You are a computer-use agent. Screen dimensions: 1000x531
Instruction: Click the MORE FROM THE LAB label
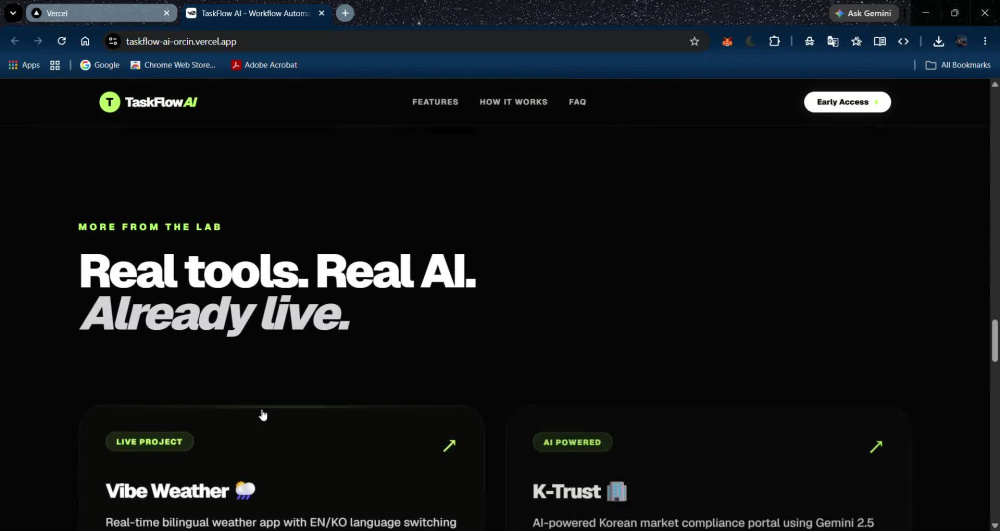click(x=150, y=227)
